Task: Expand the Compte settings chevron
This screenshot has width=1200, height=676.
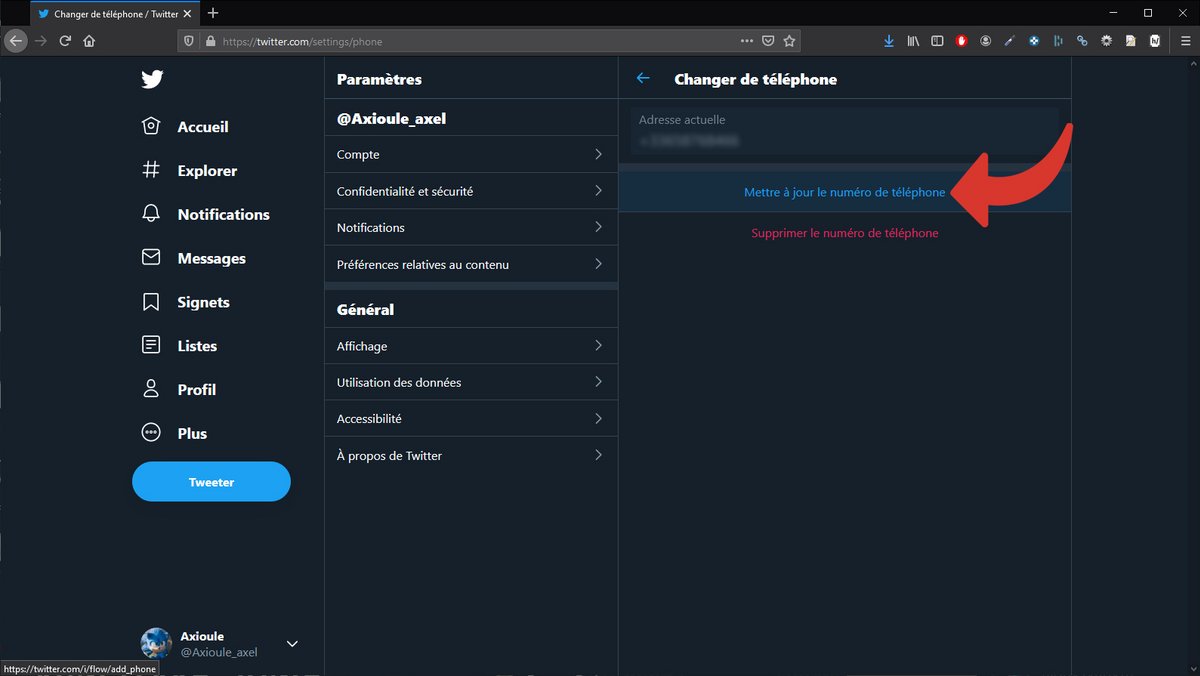Action: (x=598, y=154)
